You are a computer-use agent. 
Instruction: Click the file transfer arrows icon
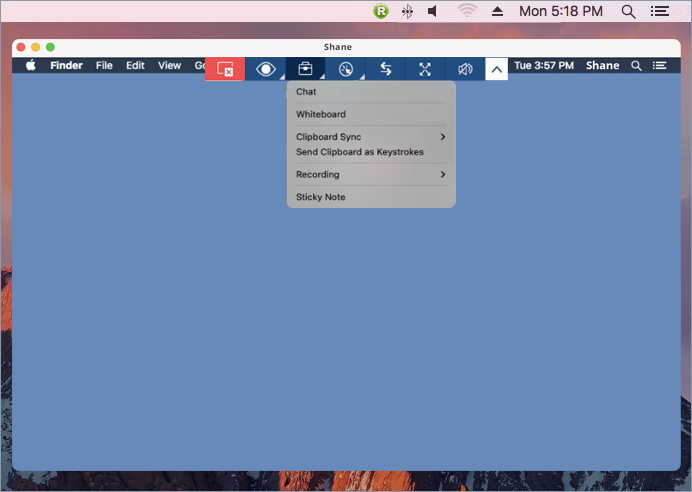[x=385, y=69]
